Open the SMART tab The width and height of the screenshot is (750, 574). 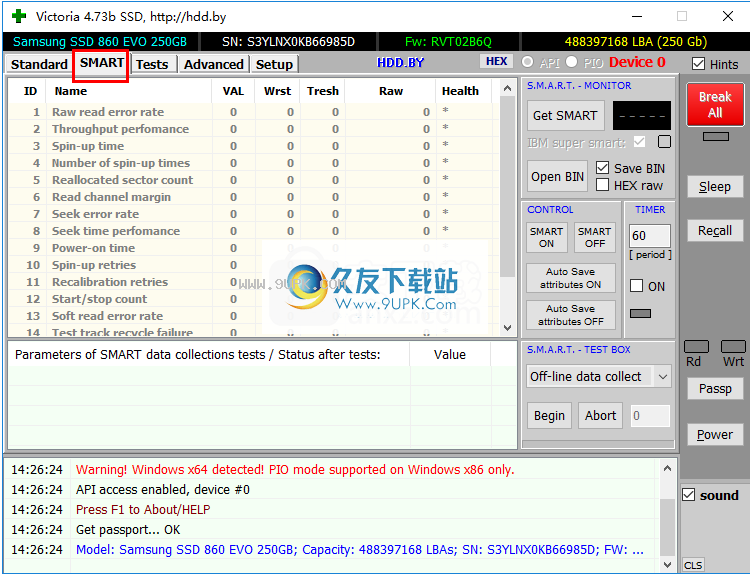click(x=101, y=63)
